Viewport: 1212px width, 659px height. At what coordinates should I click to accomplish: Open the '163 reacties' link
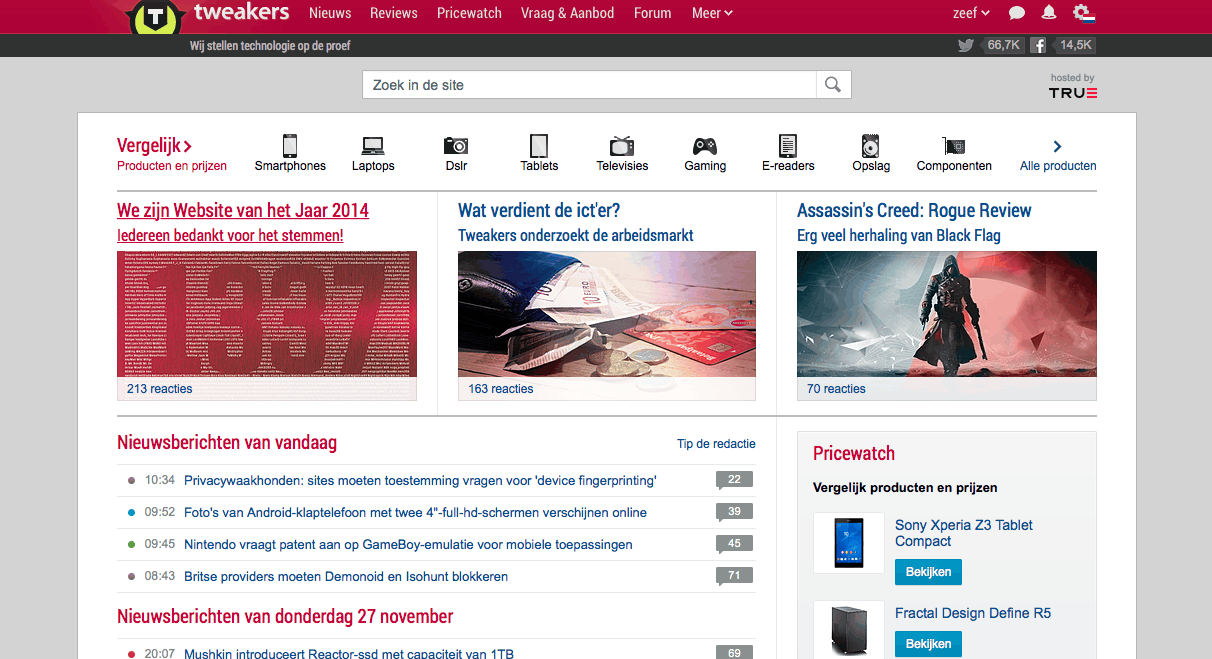pyautogui.click(x=501, y=389)
